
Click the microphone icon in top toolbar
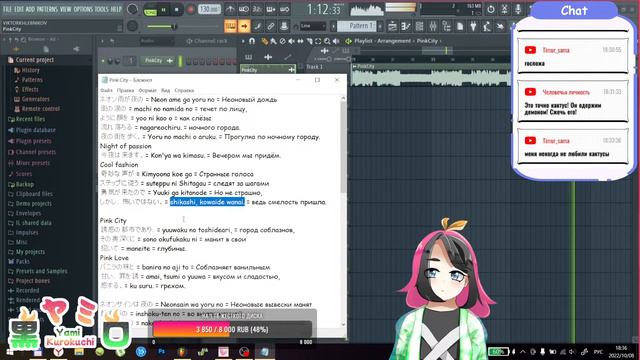(518, 9)
